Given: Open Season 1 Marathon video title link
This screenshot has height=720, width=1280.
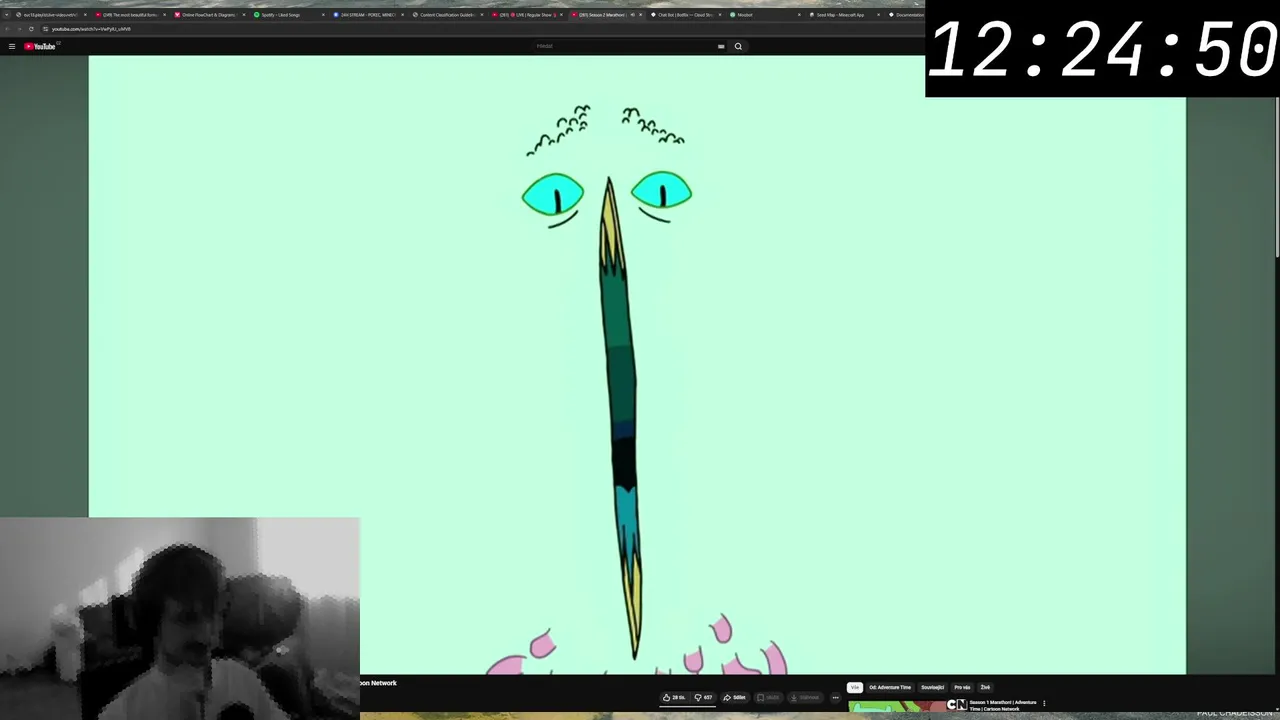Looking at the screenshot, I should 1003,706.
